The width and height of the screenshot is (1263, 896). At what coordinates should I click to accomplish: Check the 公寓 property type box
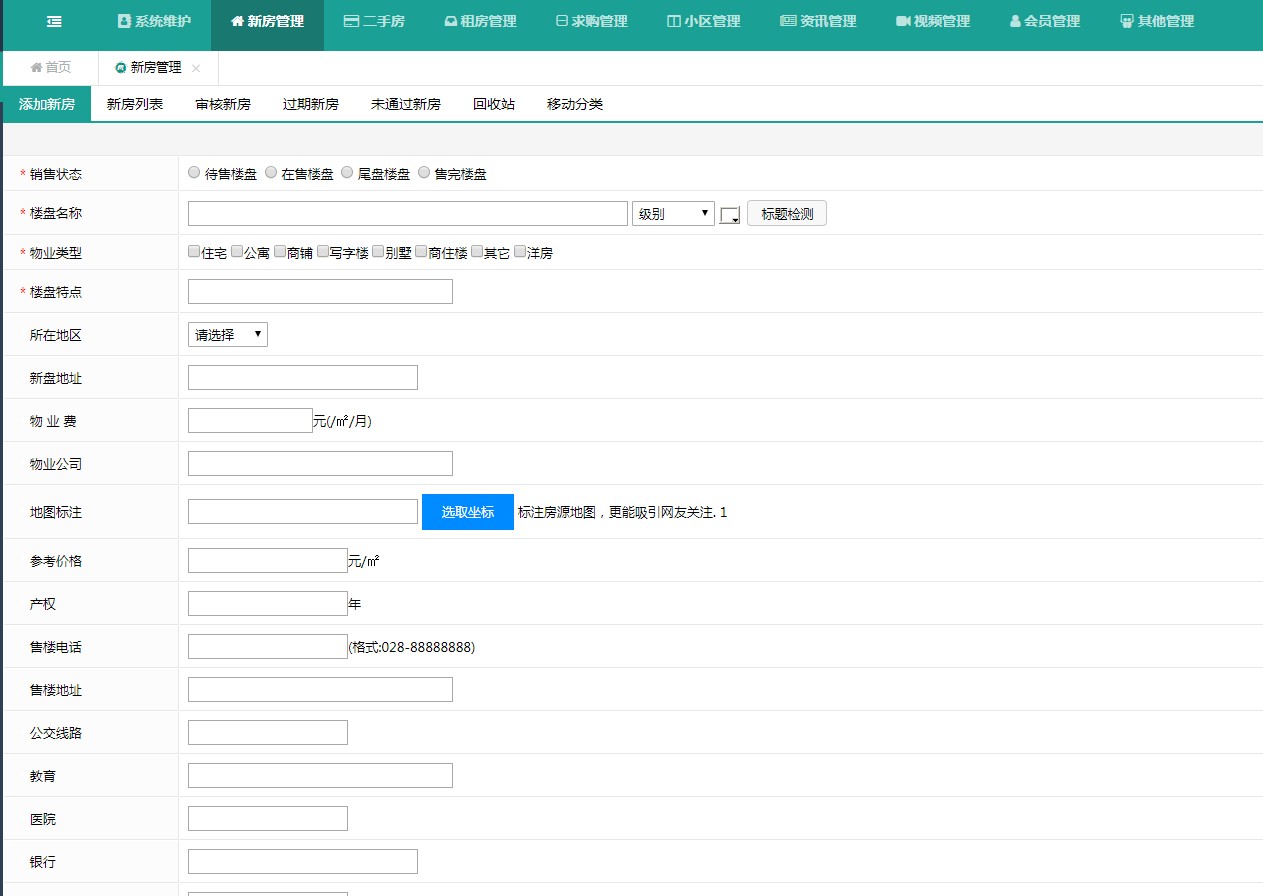tap(237, 252)
